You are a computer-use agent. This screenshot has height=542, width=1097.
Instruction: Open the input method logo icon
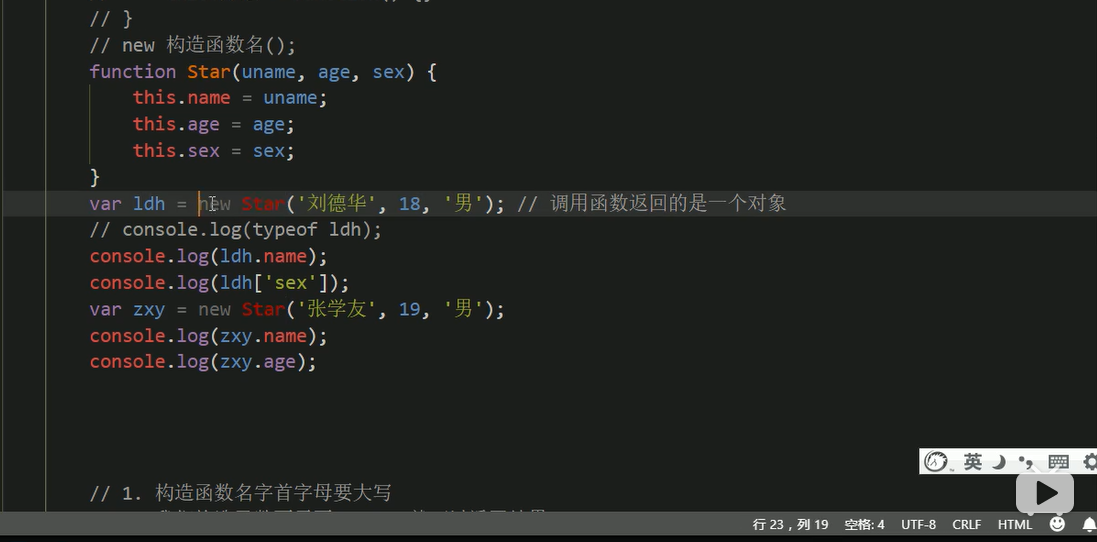936,462
